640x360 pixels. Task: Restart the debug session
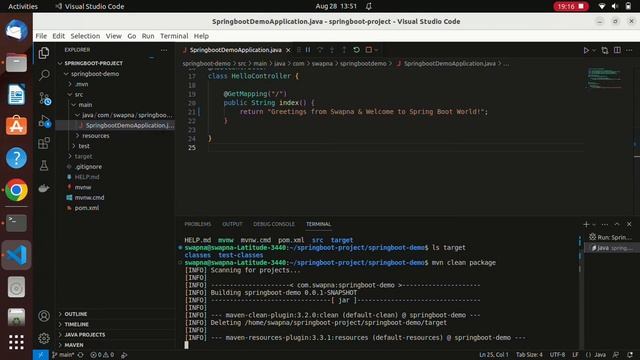point(356,50)
